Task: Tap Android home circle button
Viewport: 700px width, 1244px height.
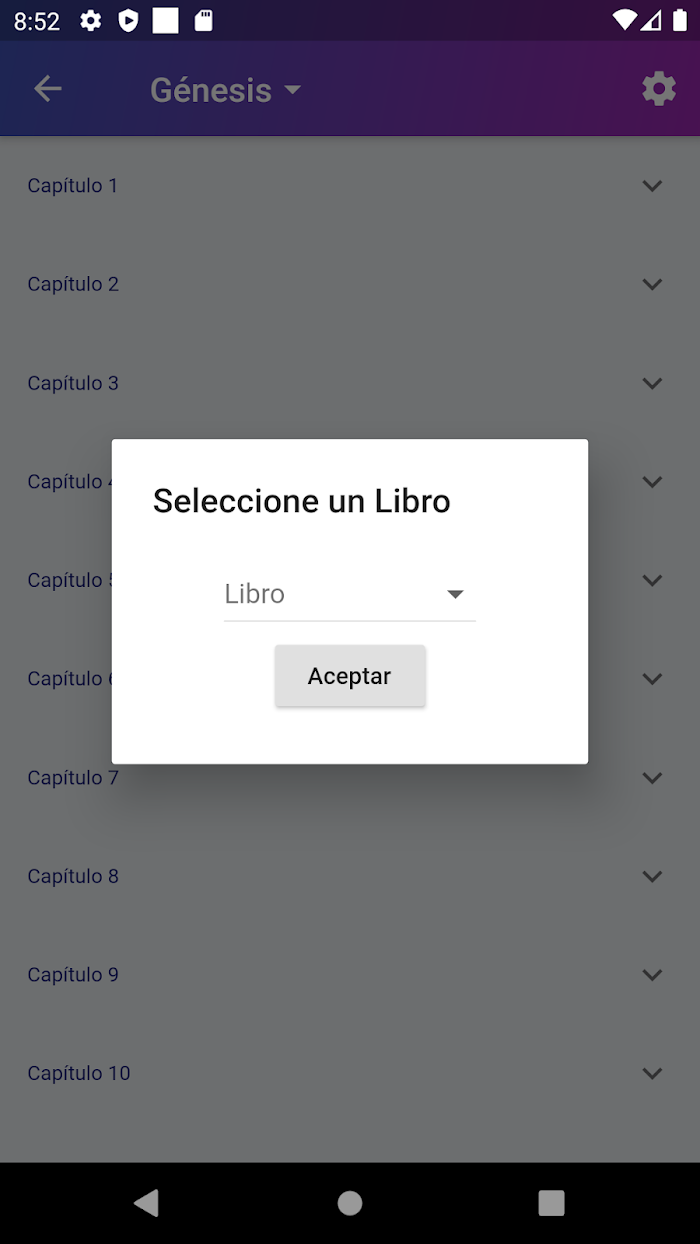Action: [350, 1203]
